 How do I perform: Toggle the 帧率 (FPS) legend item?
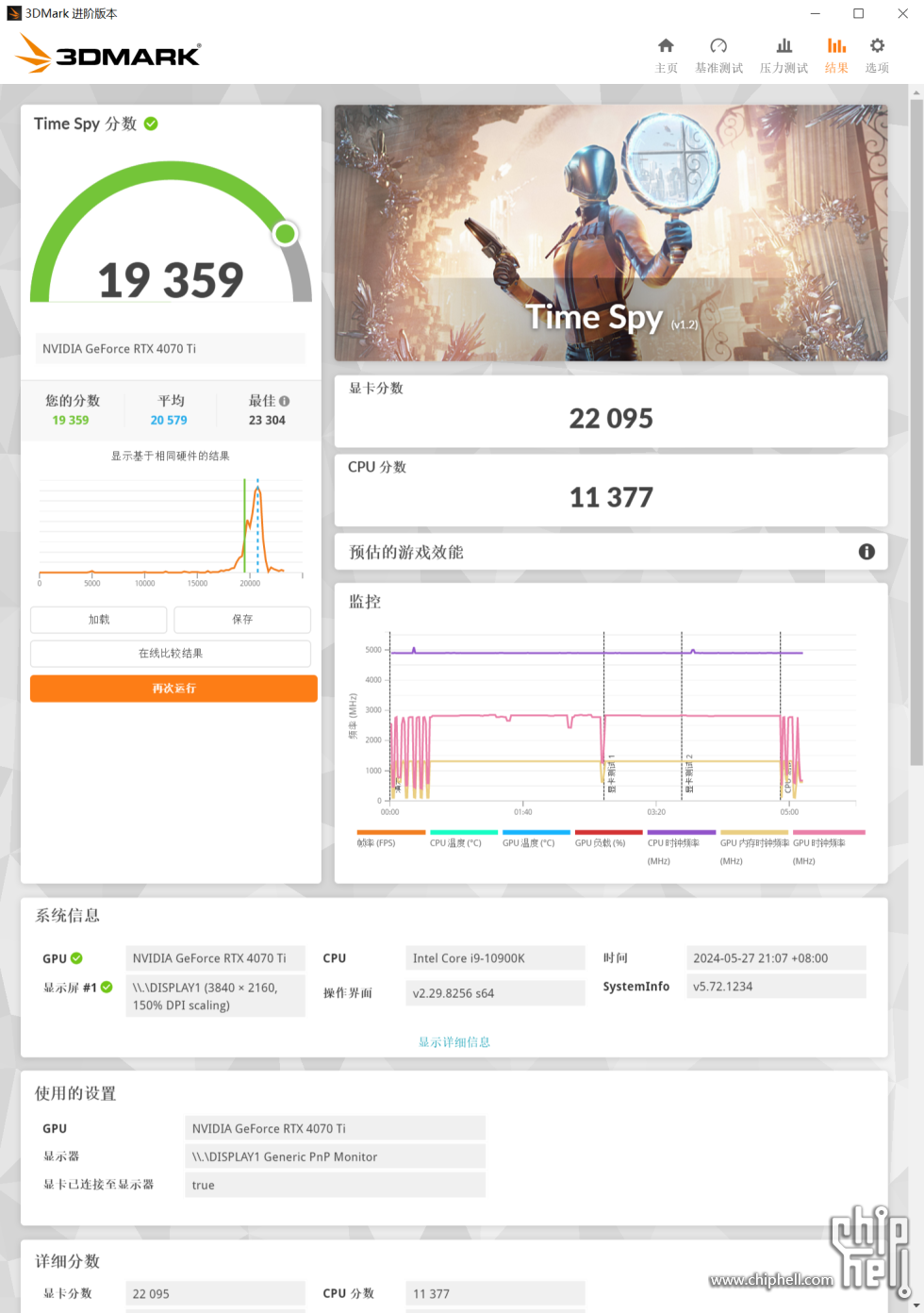coord(390,839)
